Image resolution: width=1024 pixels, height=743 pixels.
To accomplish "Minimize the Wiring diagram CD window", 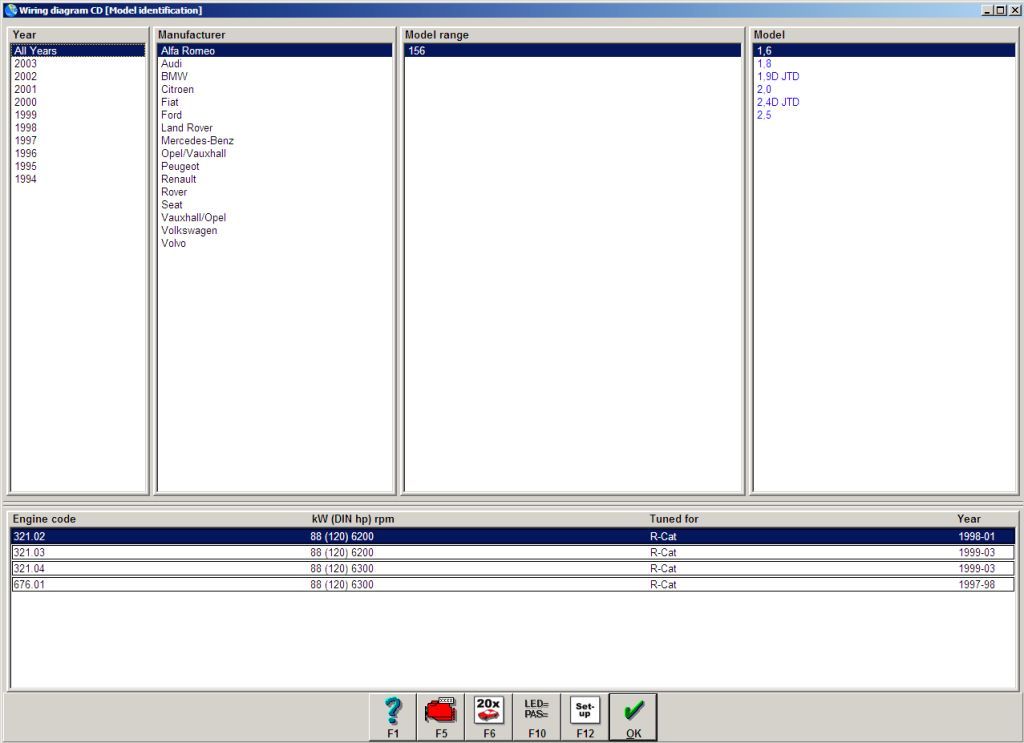I will pos(987,10).
